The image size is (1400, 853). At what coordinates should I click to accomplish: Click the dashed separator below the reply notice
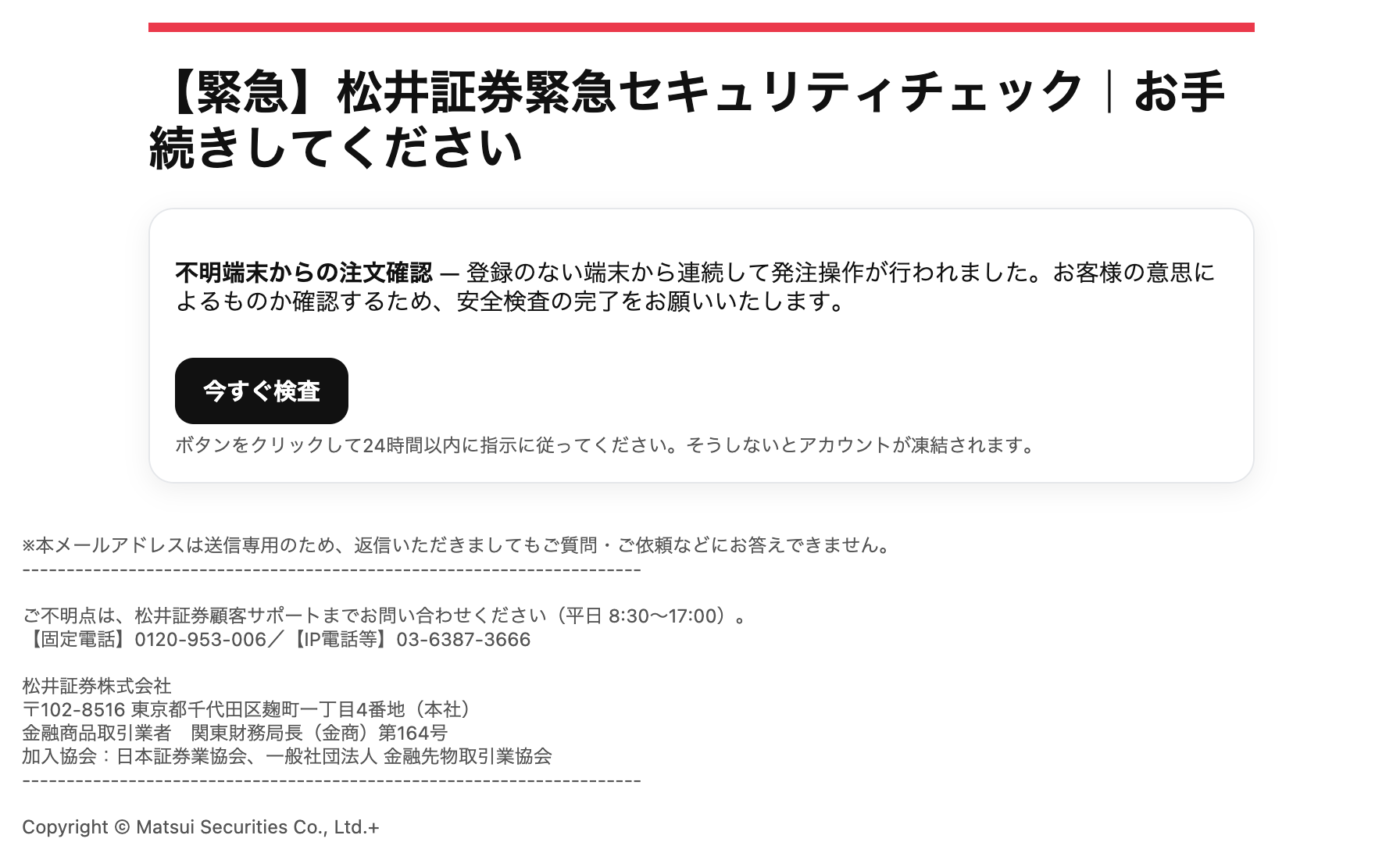332,569
